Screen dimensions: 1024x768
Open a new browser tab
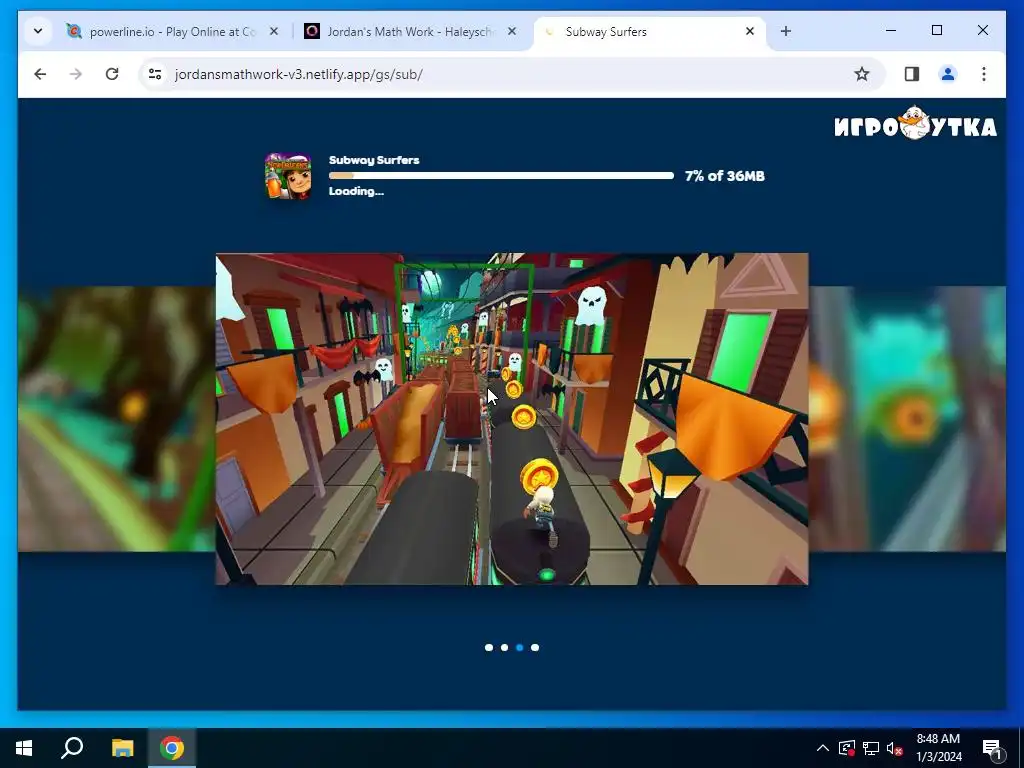point(786,31)
